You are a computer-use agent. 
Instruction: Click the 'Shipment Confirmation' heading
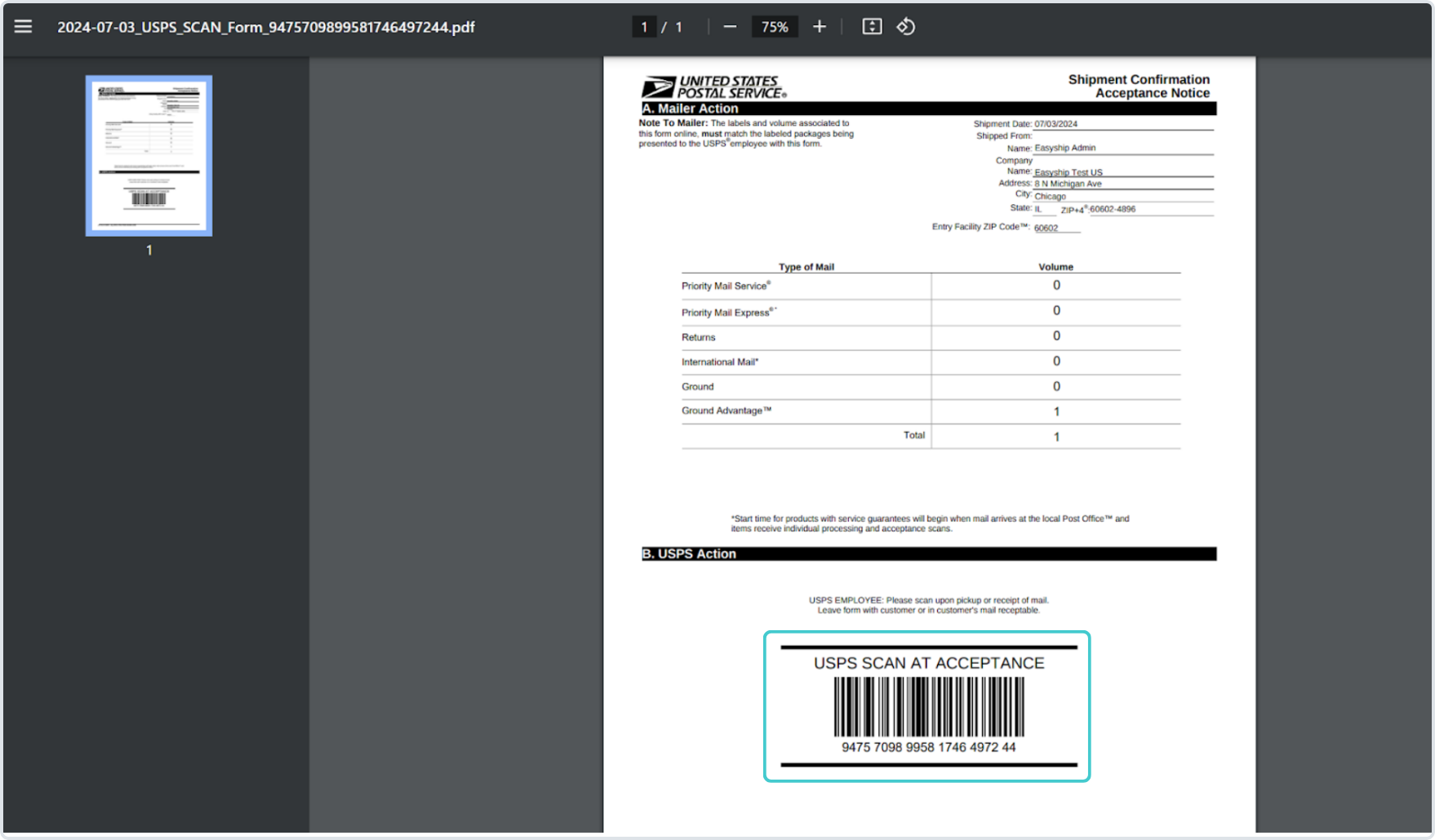pos(1139,79)
